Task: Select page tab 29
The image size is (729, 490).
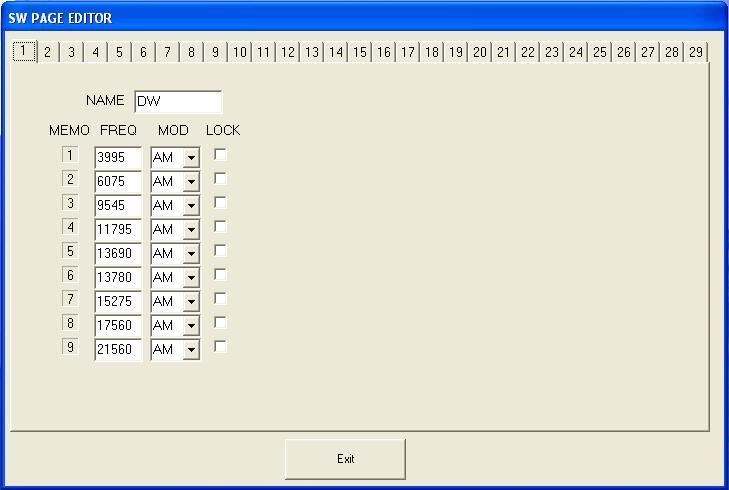Action: point(696,52)
